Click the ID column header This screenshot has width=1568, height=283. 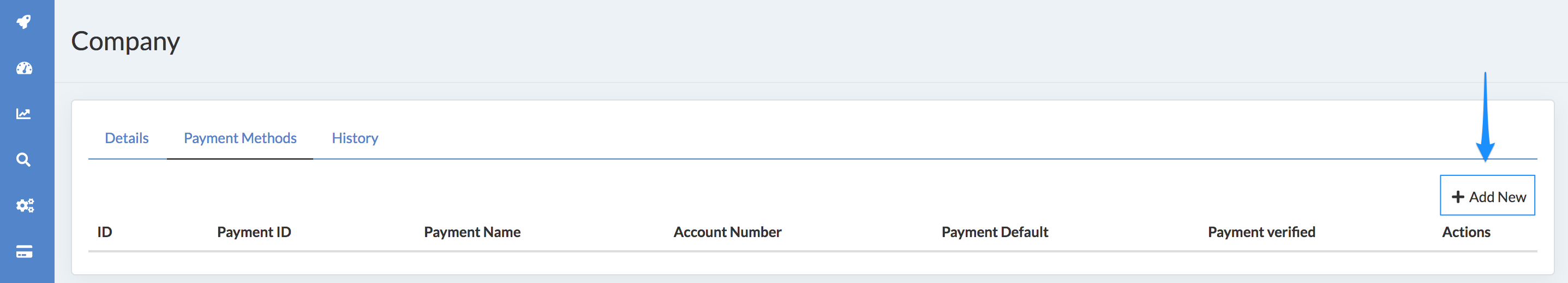(105, 232)
